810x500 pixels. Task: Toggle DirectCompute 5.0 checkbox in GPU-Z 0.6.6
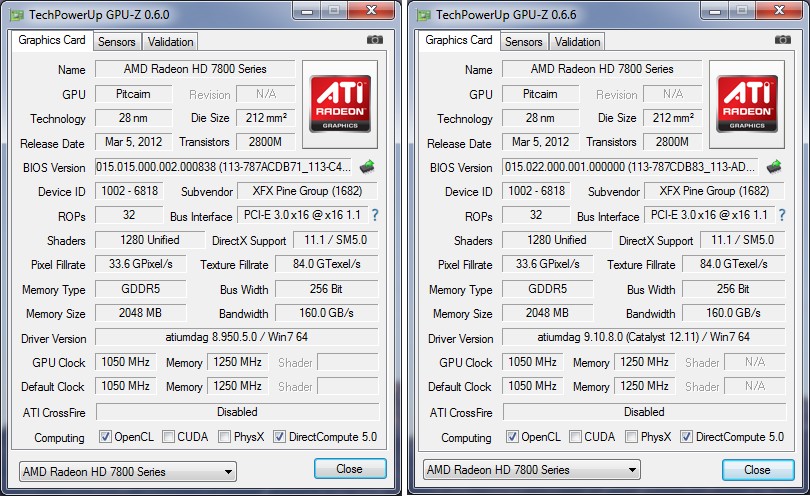(686, 436)
